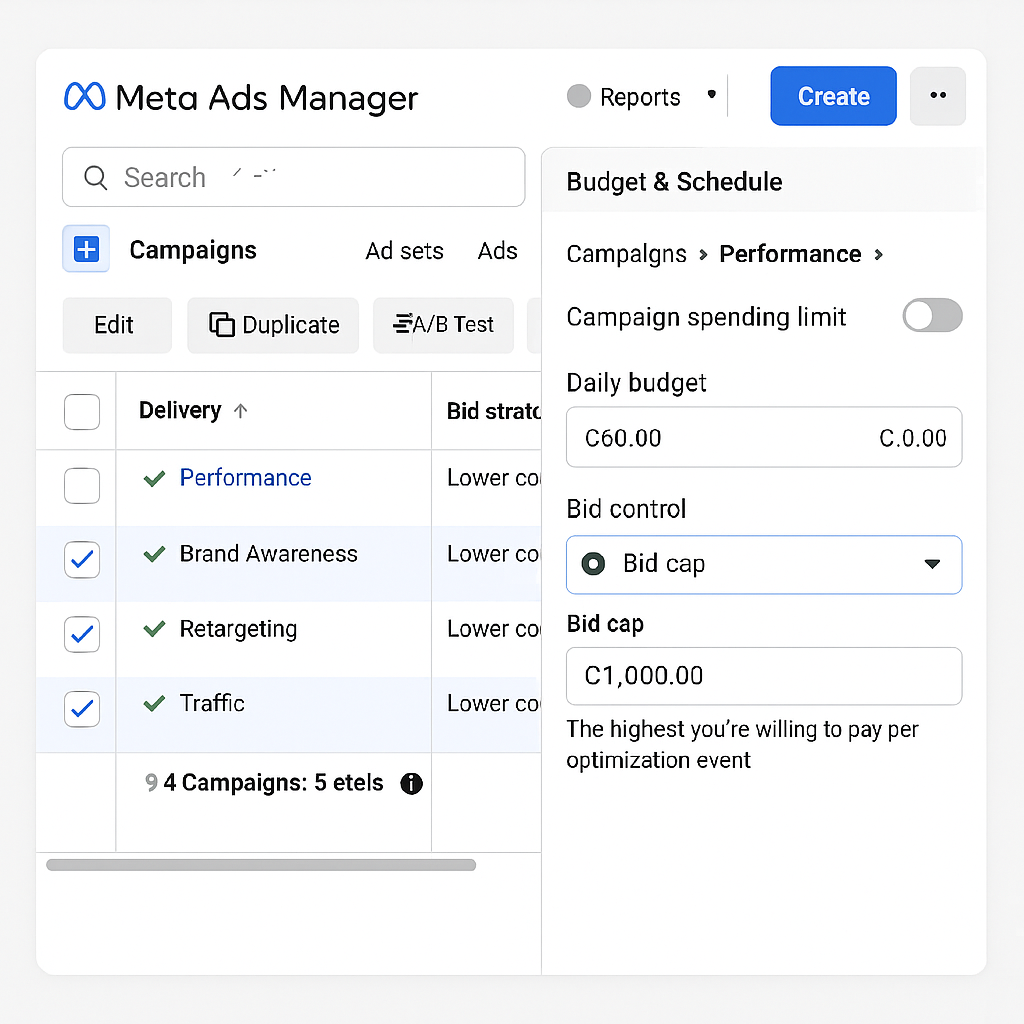Click the Delivery sort arrow icon
Viewport: 1024px width, 1024px height.
click(240, 411)
